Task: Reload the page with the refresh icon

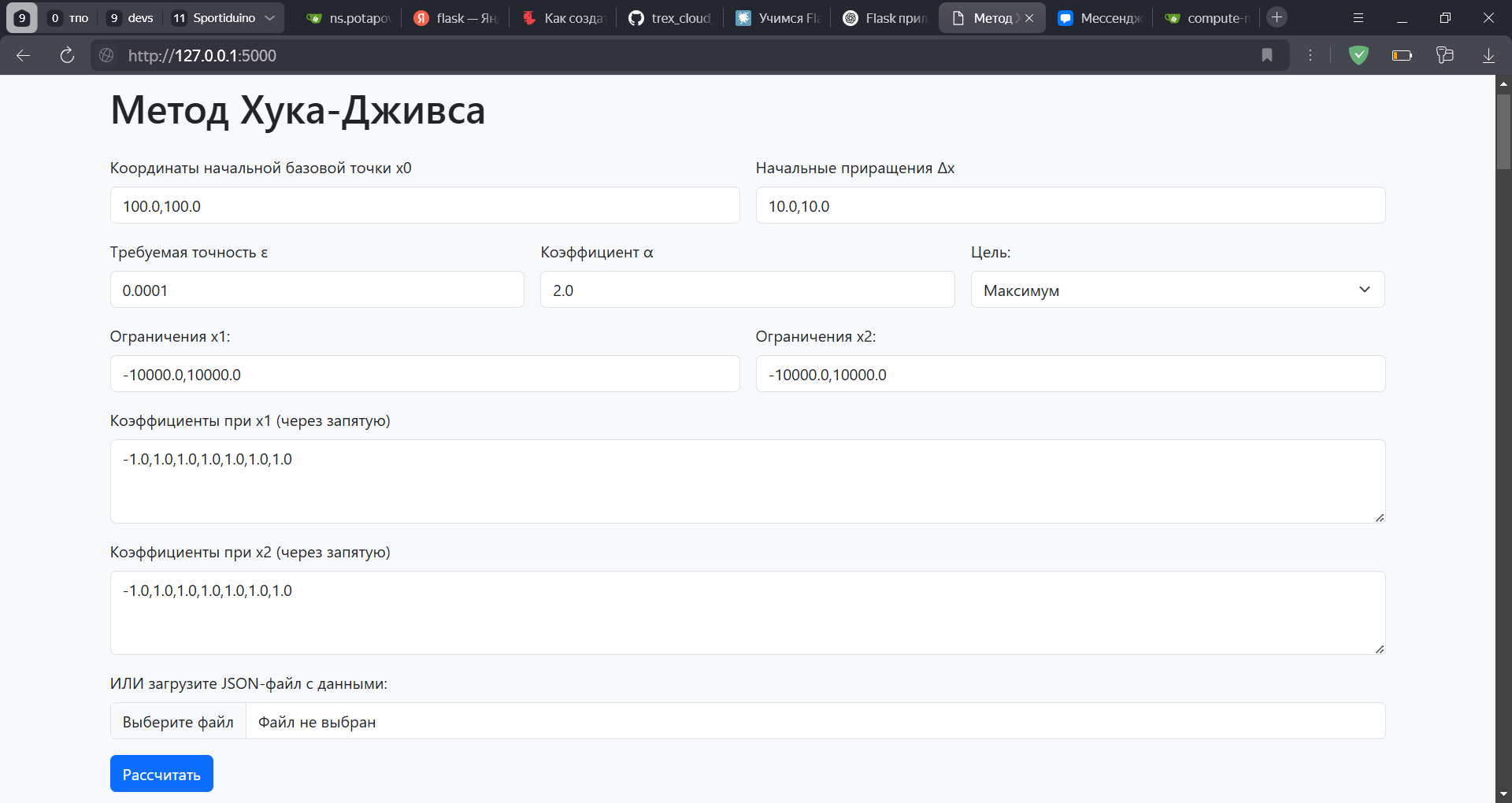Action: pyautogui.click(x=67, y=55)
